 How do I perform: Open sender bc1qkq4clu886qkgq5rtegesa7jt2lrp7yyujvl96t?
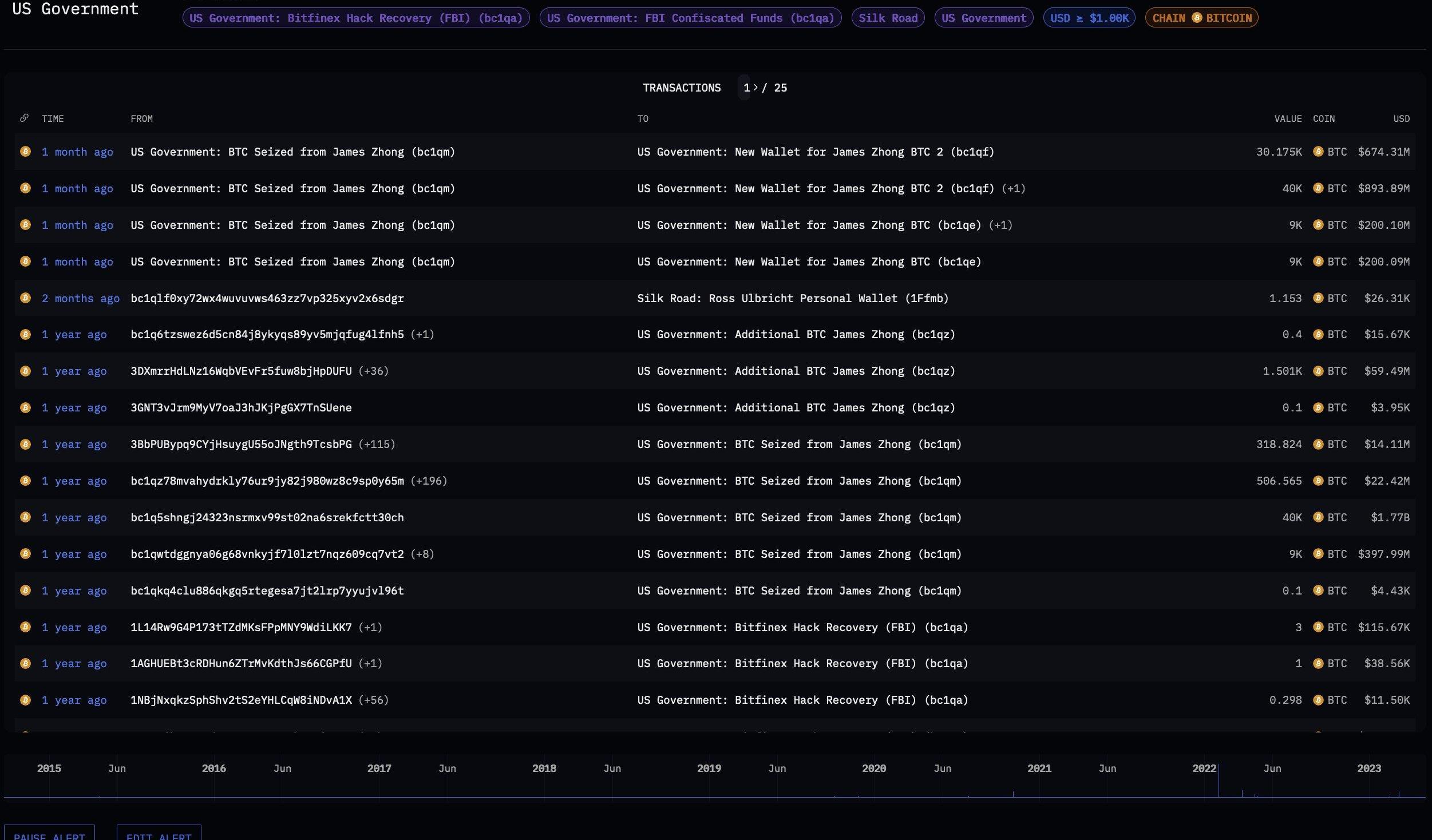[x=267, y=591]
